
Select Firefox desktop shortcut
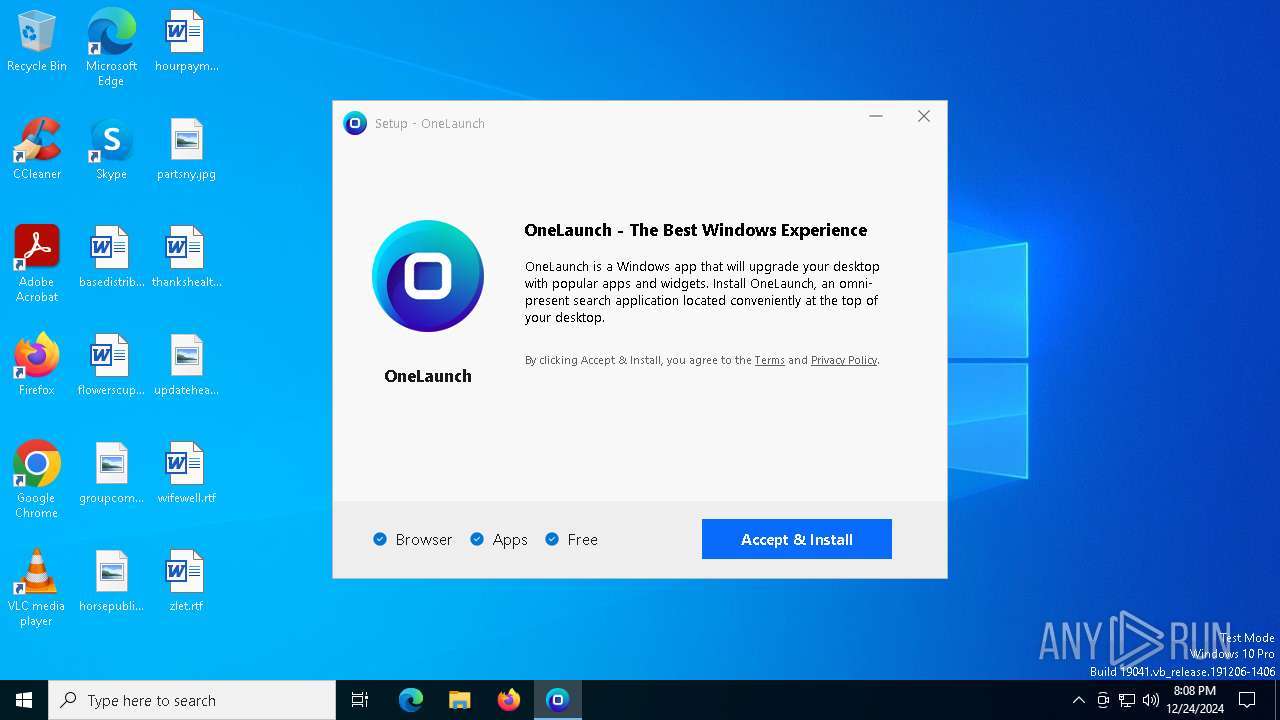pyautogui.click(x=37, y=366)
